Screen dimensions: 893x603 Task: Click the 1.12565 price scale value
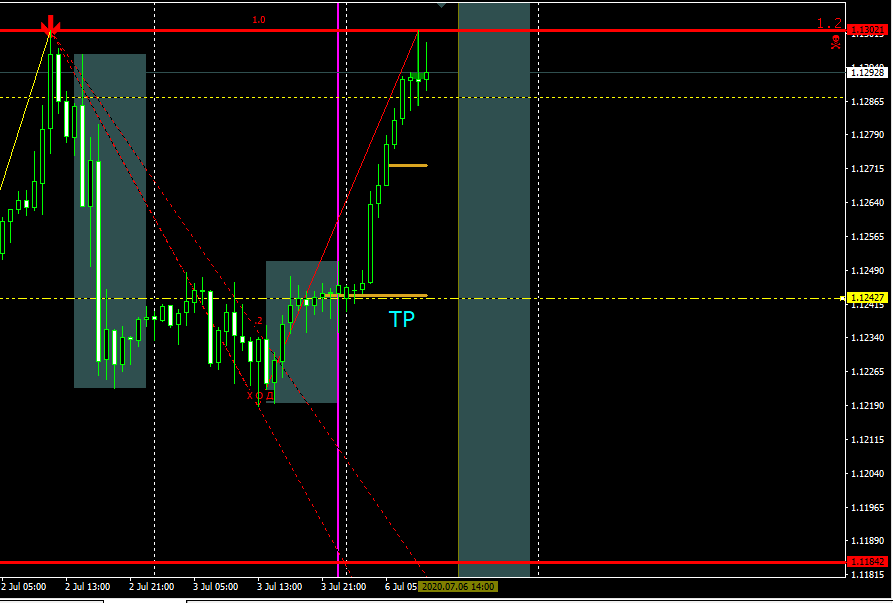pos(867,237)
